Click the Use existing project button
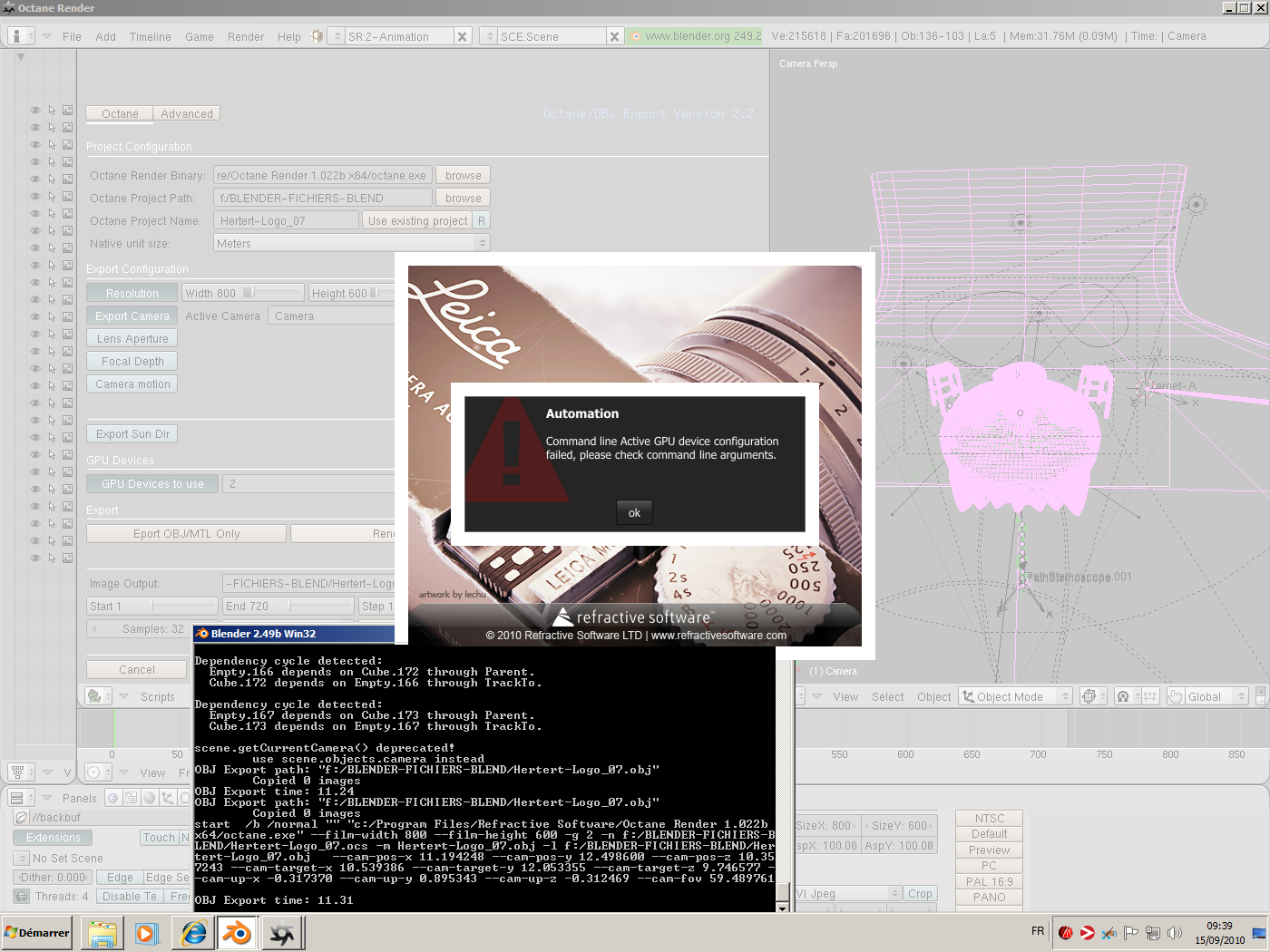The width and height of the screenshot is (1270, 952). point(418,220)
